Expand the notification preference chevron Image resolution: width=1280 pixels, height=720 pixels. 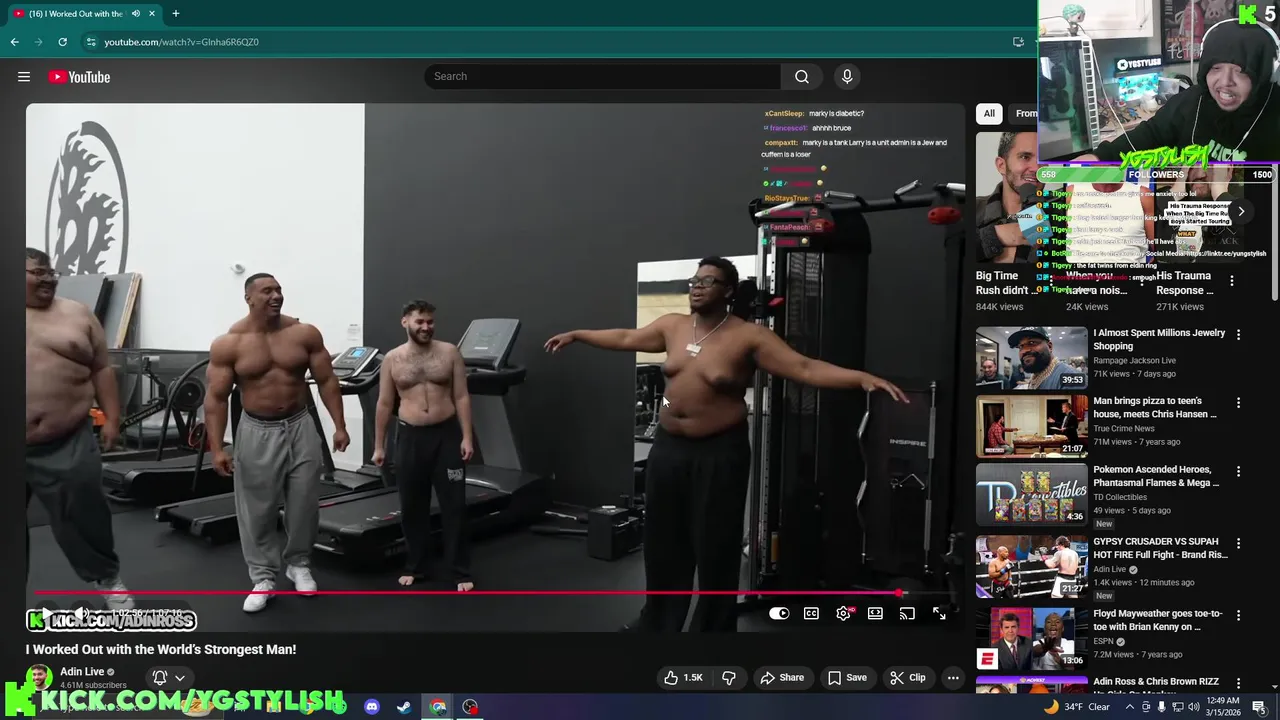coord(180,678)
